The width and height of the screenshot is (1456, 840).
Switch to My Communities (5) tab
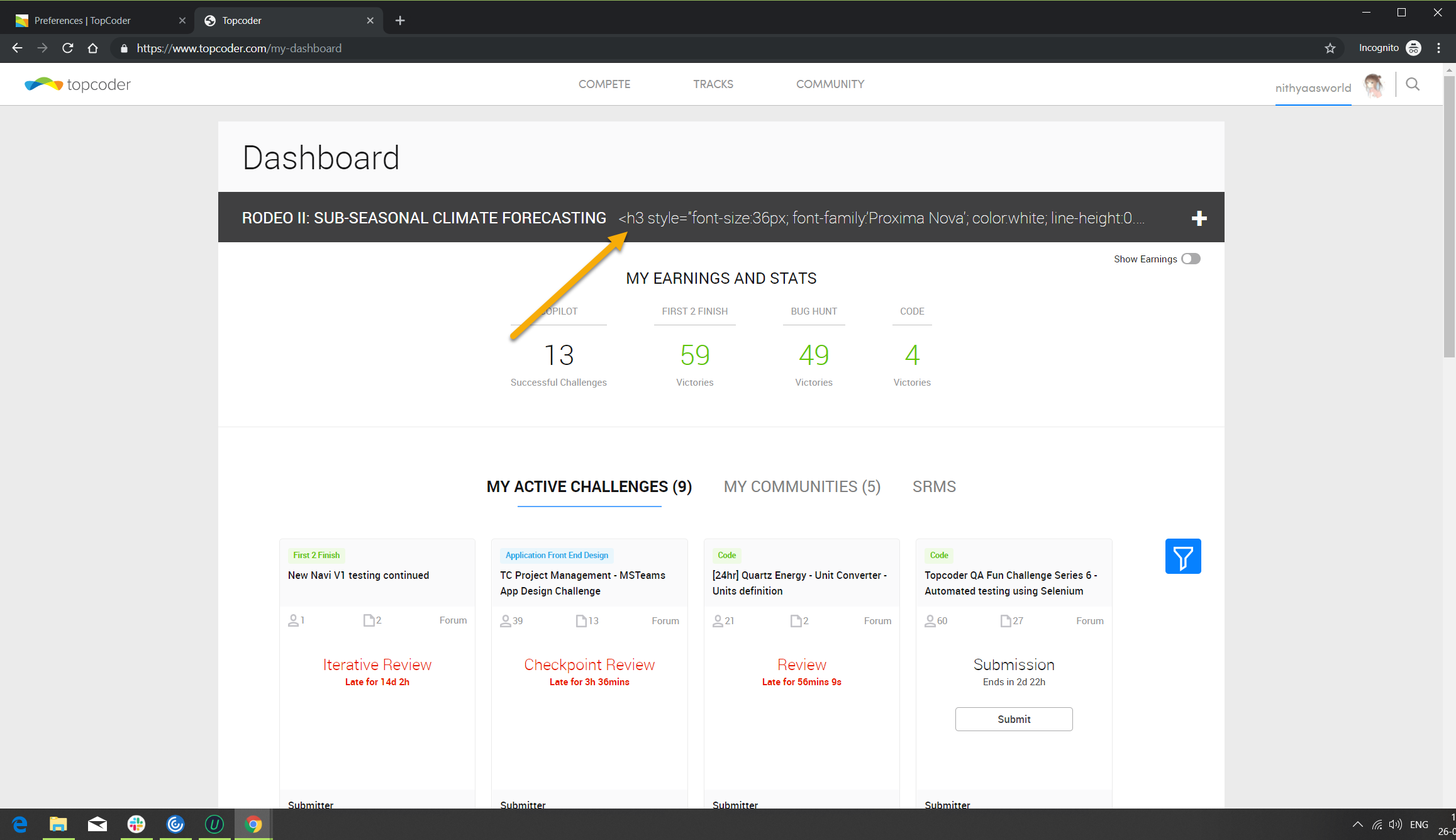802,486
